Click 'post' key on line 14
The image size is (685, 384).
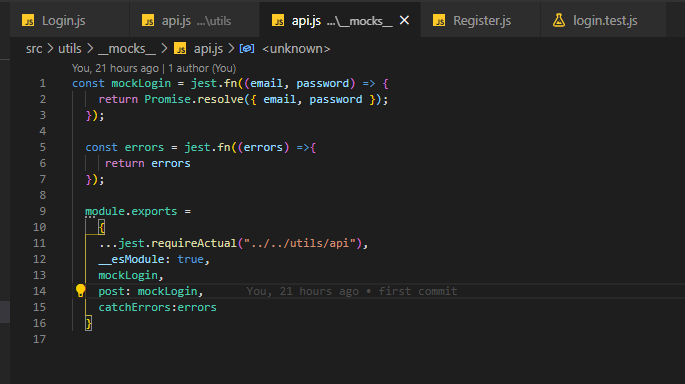(x=111, y=291)
